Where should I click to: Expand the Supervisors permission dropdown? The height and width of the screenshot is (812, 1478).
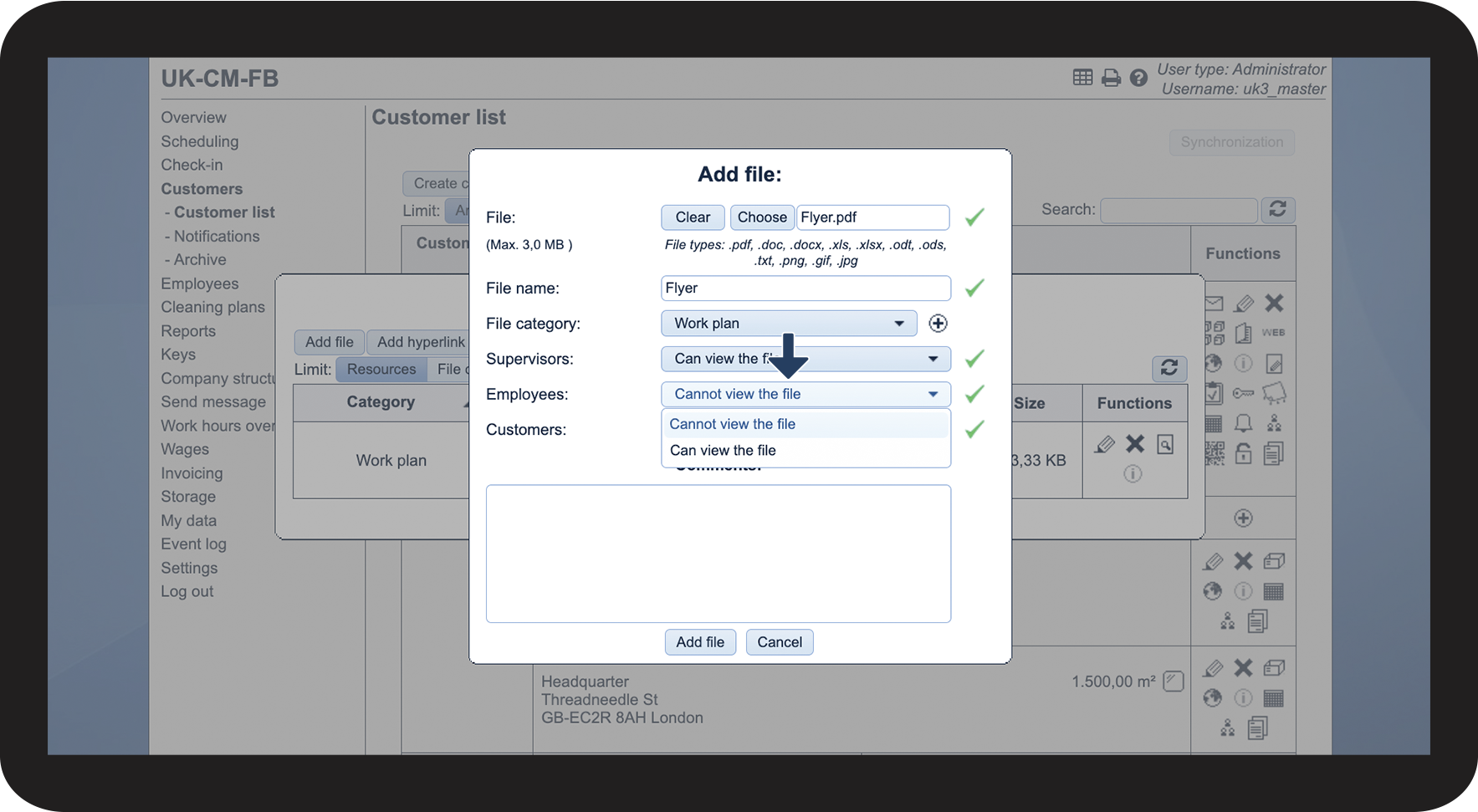[x=805, y=359]
